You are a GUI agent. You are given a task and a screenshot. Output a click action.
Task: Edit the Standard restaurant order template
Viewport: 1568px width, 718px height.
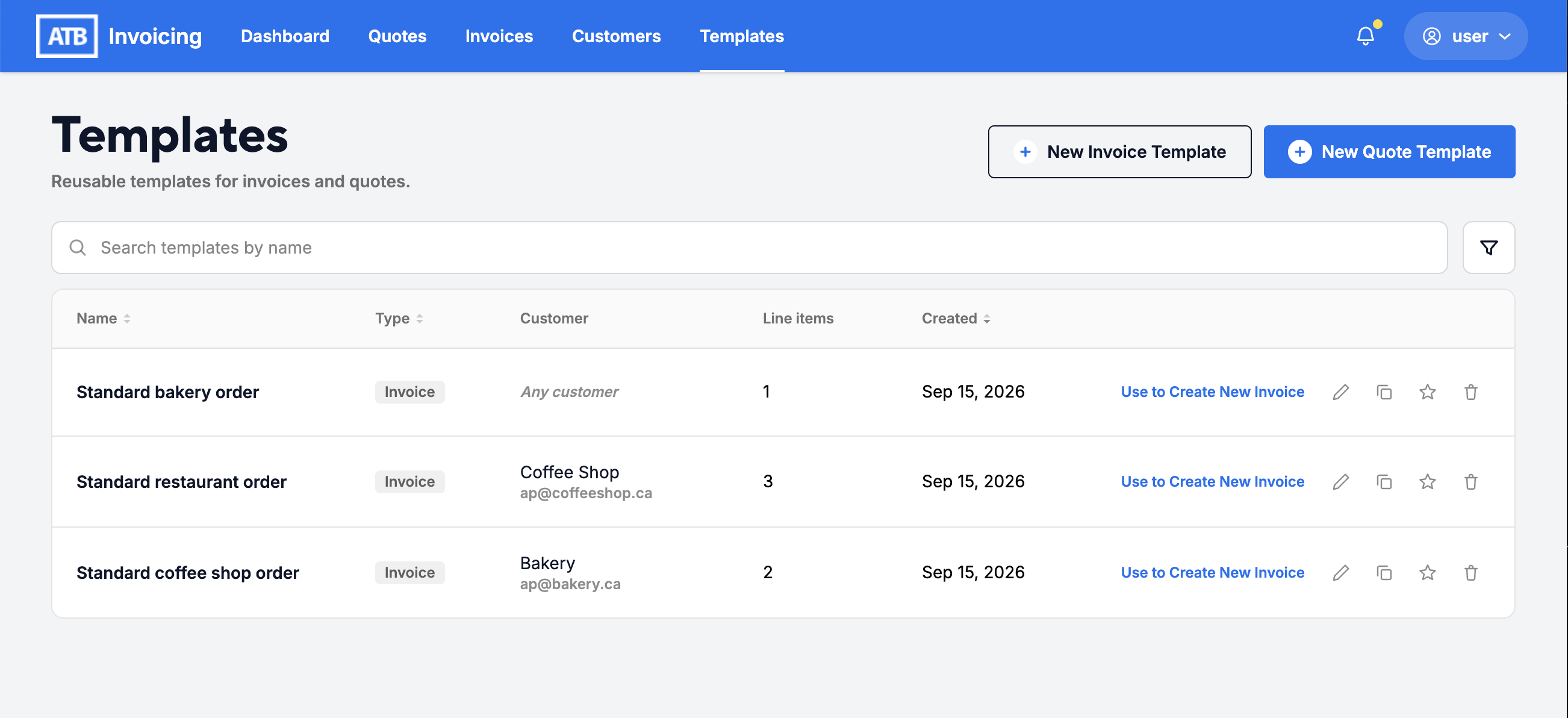coord(1340,482)
